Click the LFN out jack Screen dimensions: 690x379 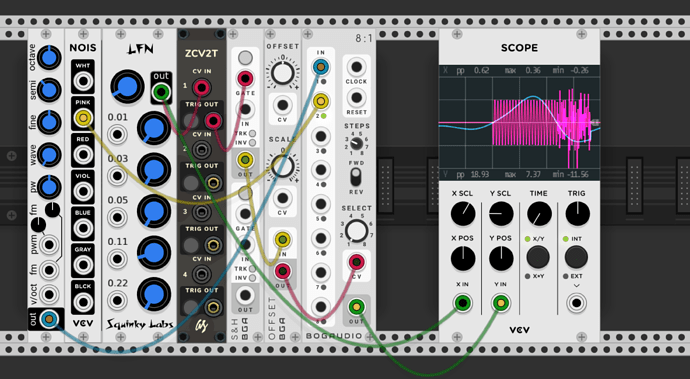coord(161,92)
